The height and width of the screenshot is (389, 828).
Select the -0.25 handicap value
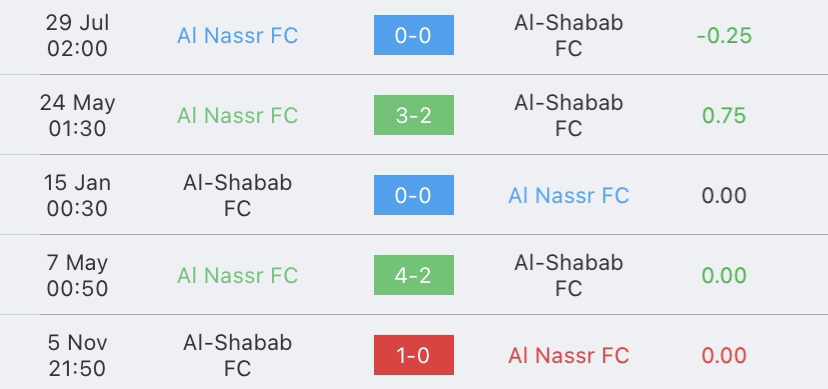724,35
